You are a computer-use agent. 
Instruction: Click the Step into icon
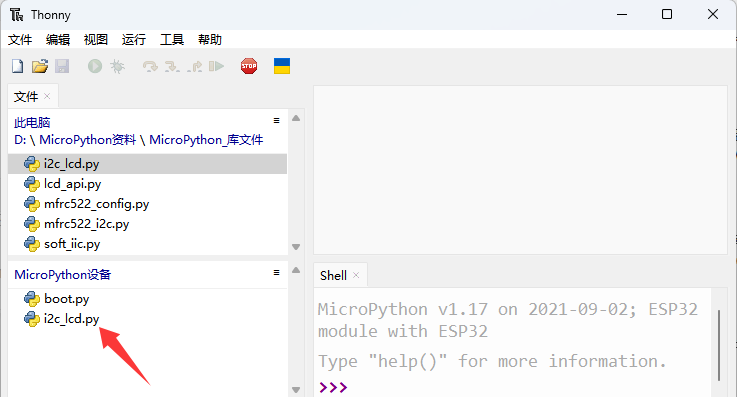[x=172, y=66]
